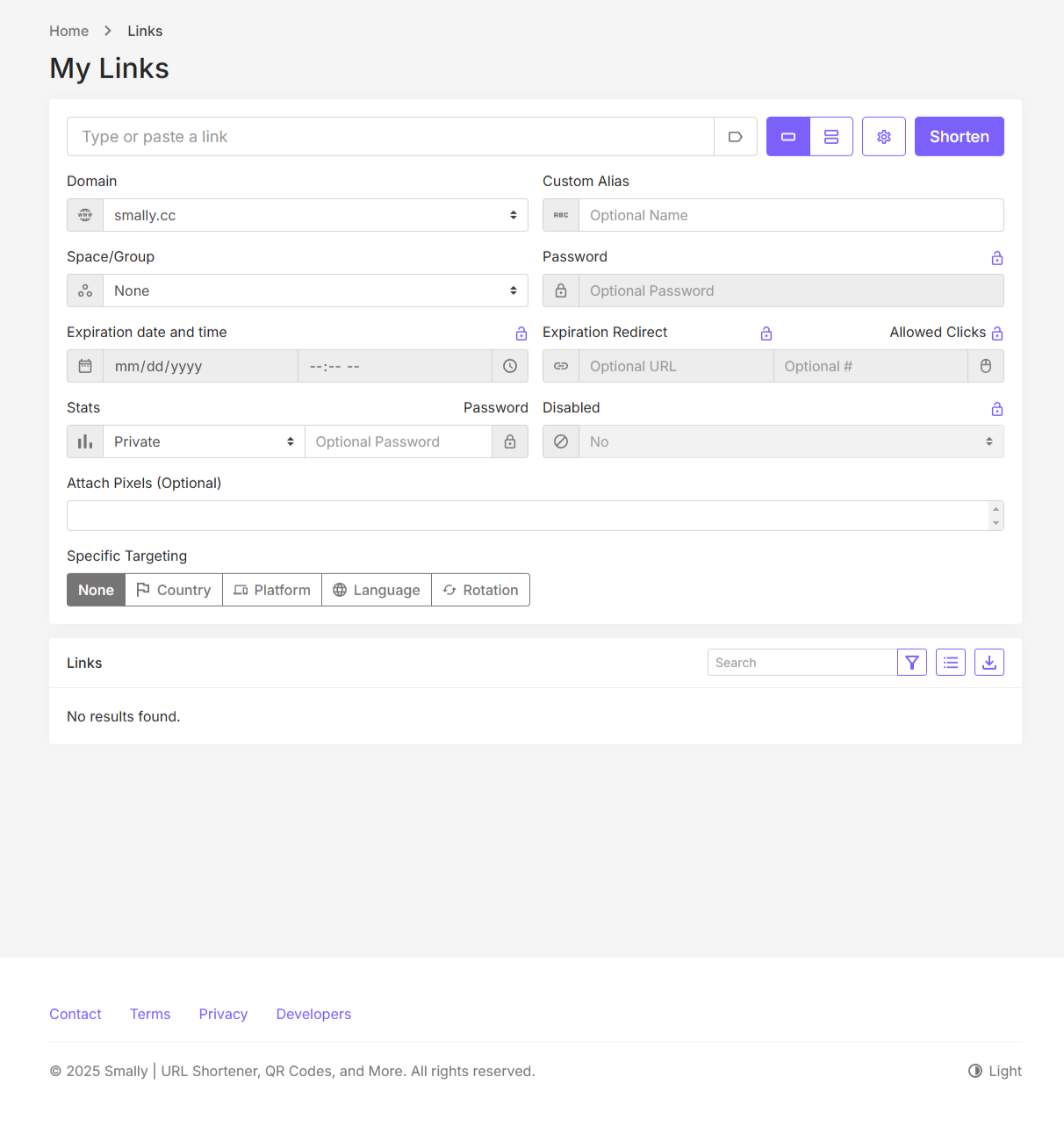Expand the Space/Group dropdown
This screenshot has height=1127, width=1064.
point(315,291)
